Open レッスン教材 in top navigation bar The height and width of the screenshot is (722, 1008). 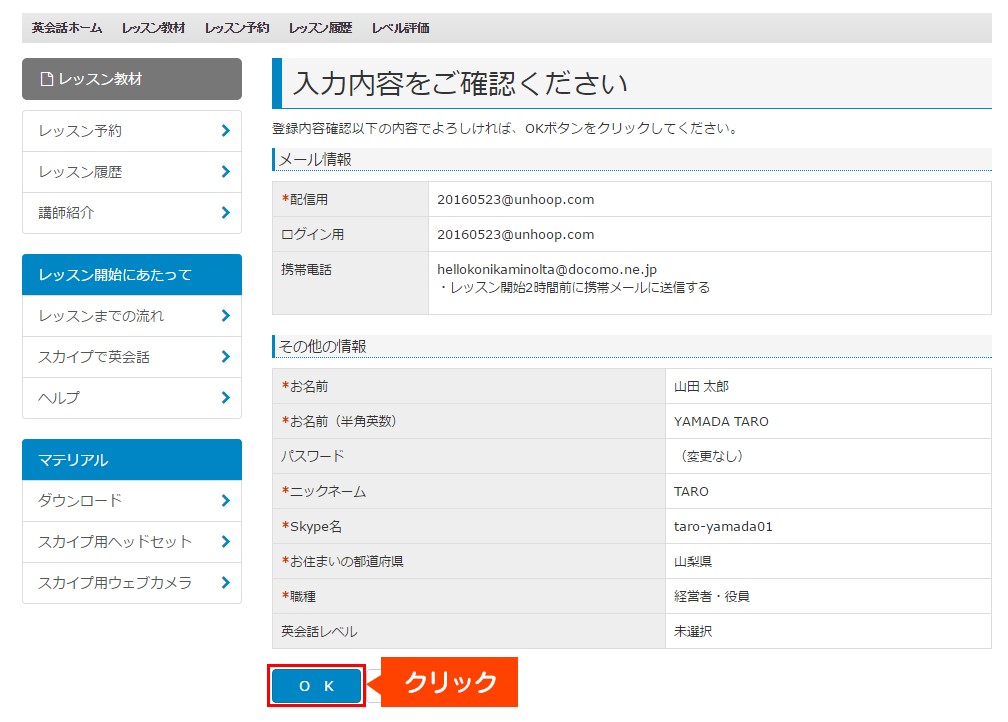click(x=153, y=28)
